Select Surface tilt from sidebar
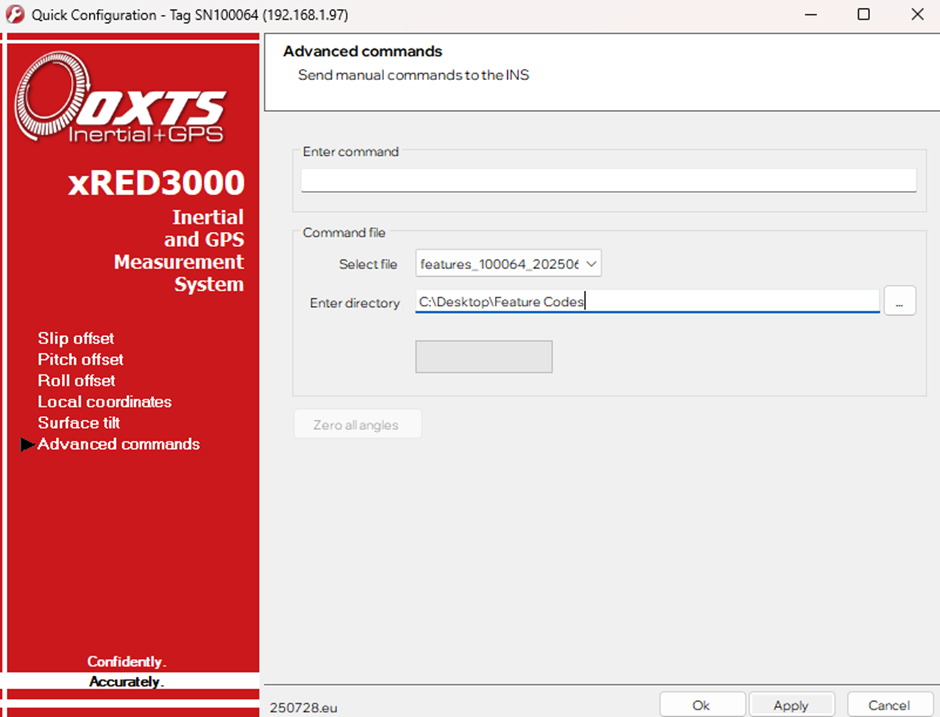 click(x=78, y=422)
